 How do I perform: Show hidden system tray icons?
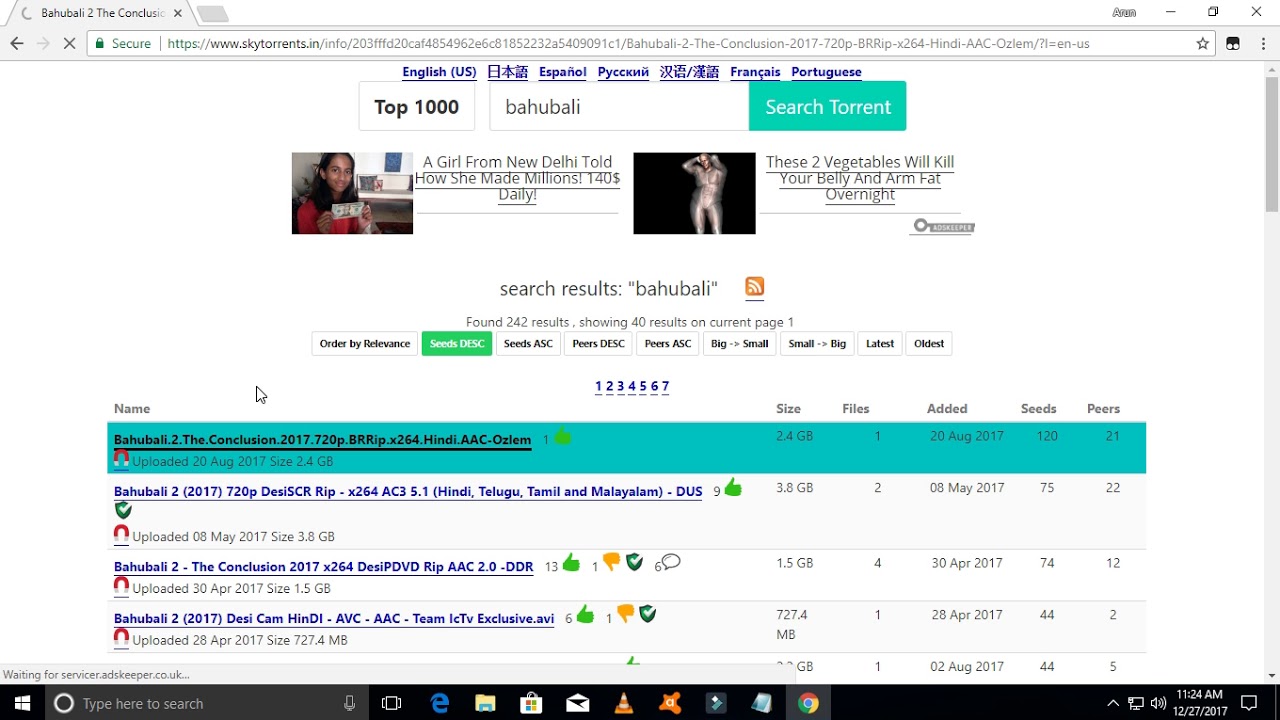1113,703
